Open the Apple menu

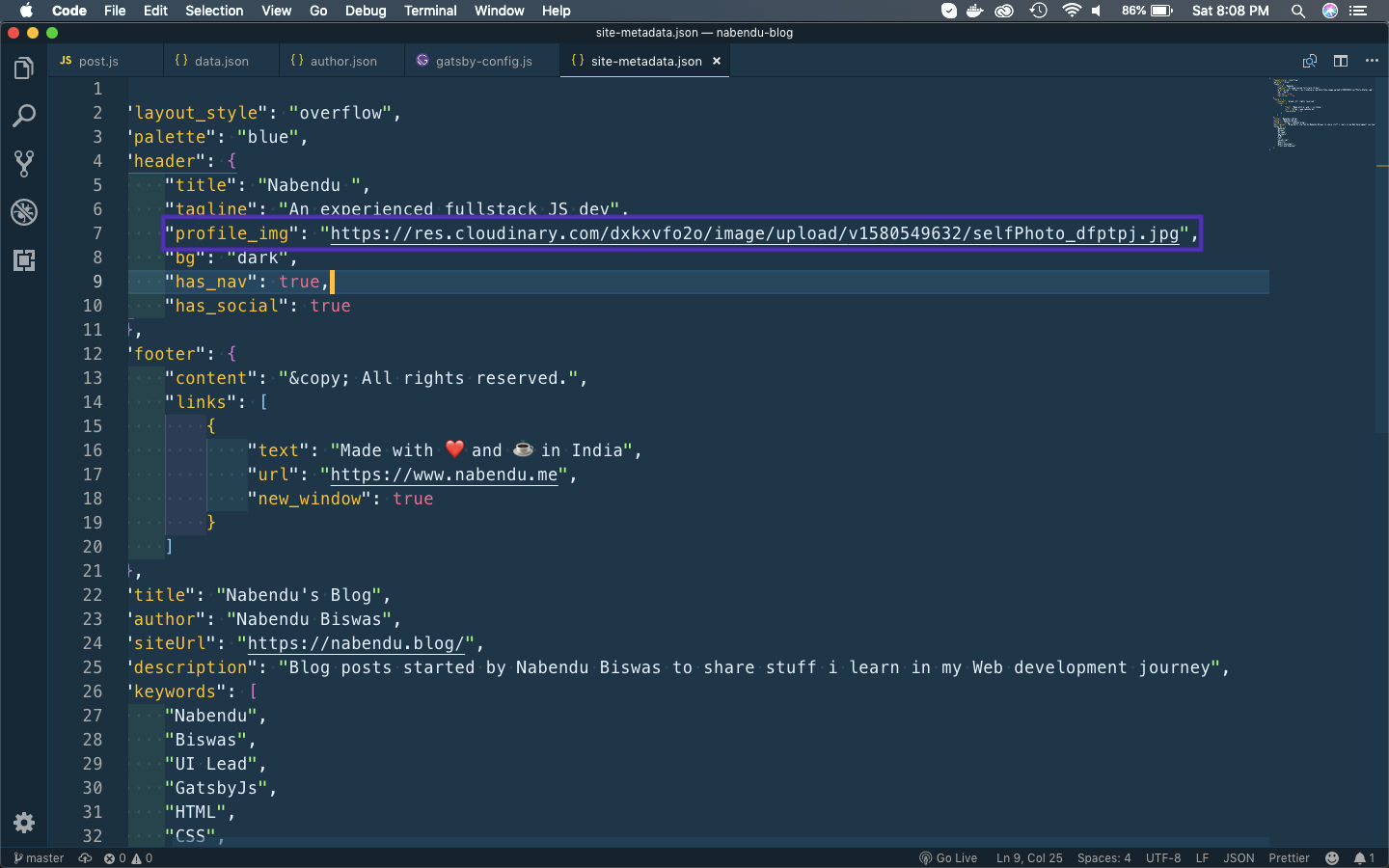tap(26, 11)
